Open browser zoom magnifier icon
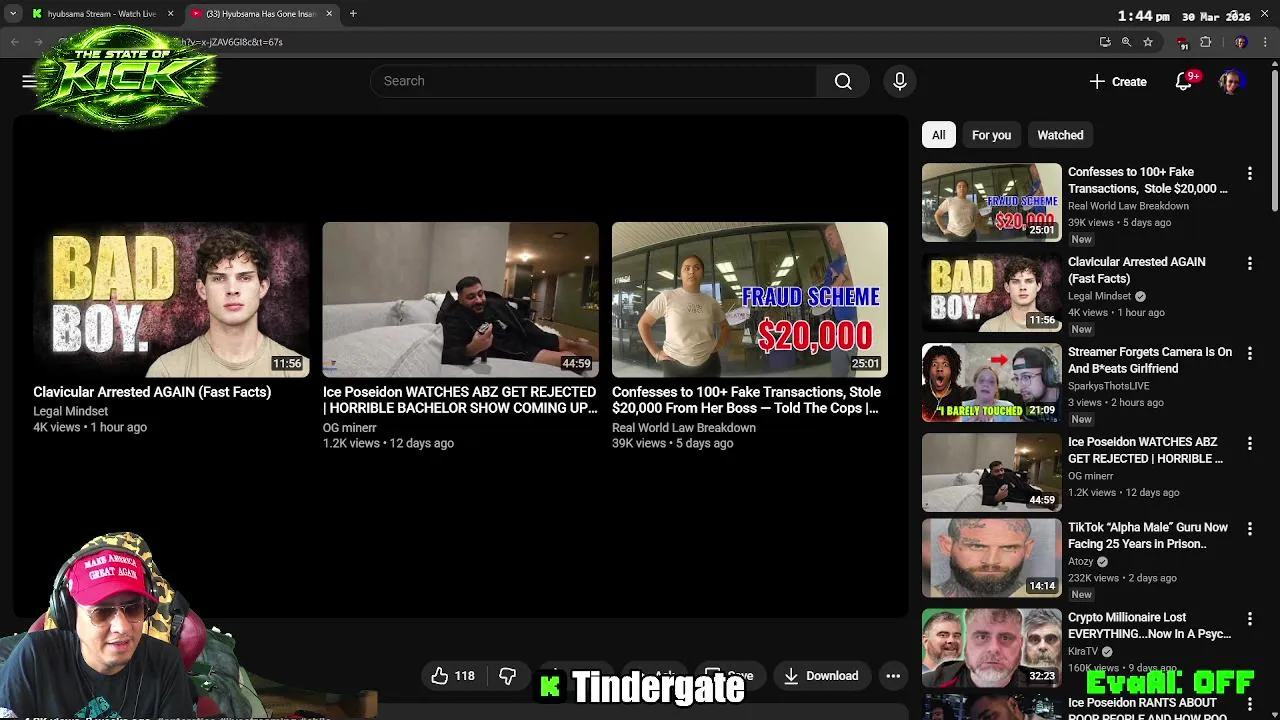Viewport: 1280px width, 720px height. 1126,42
